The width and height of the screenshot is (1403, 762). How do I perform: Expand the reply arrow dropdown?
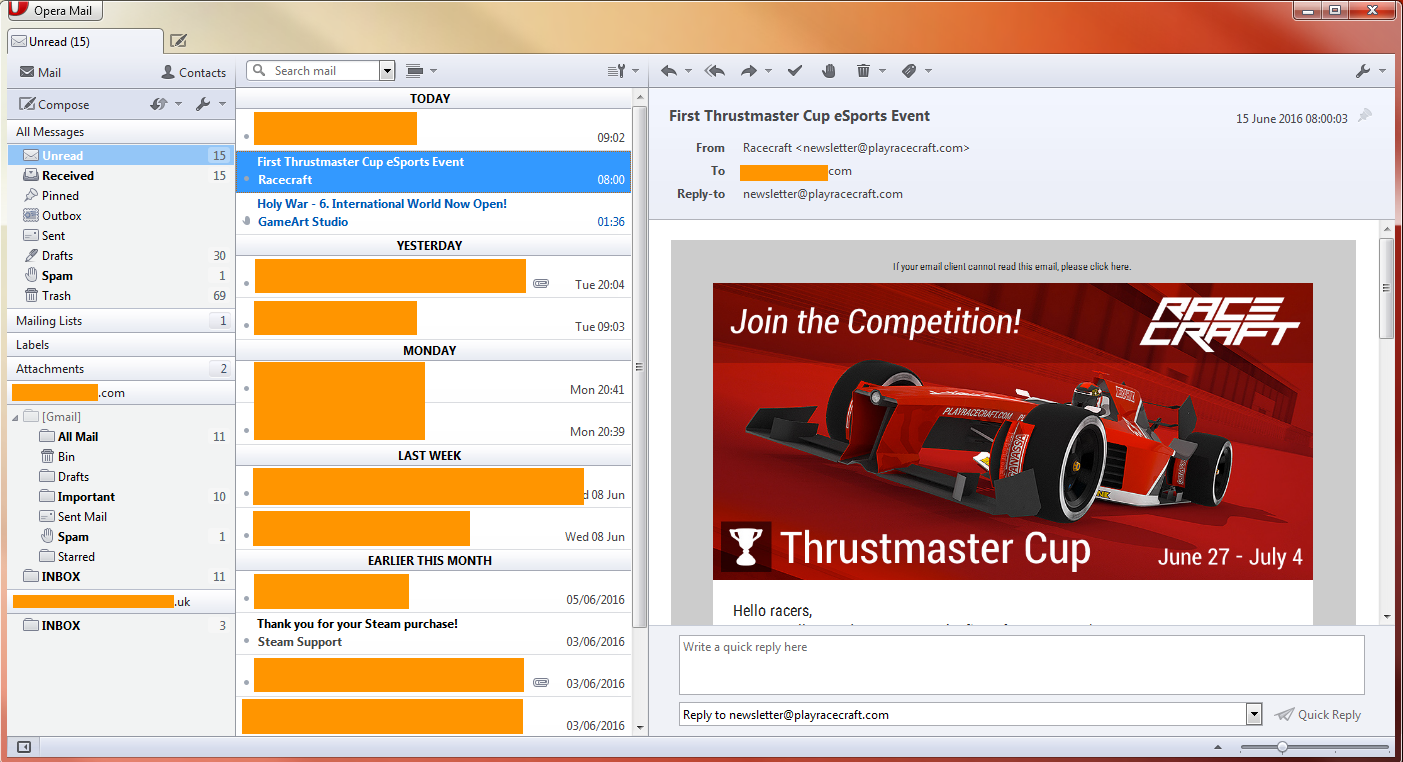click(x=689, y=71)
